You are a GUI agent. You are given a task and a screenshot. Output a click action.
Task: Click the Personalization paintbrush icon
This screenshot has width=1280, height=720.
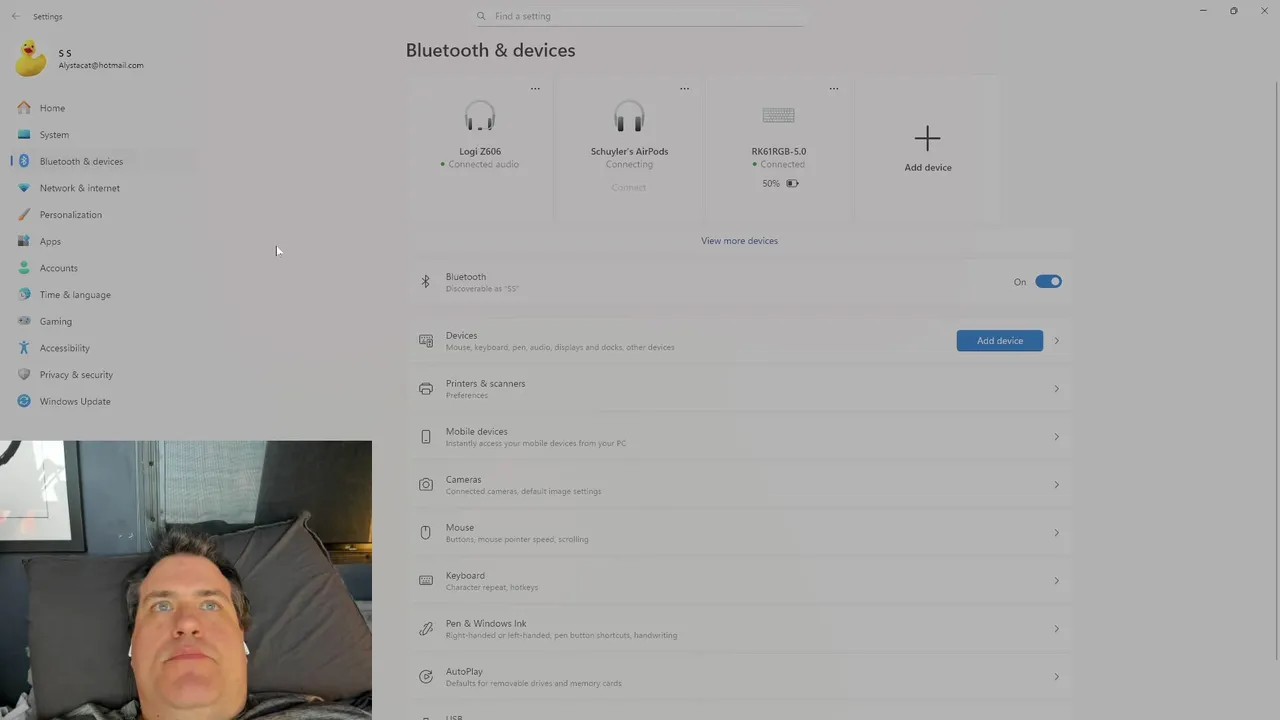24,215
